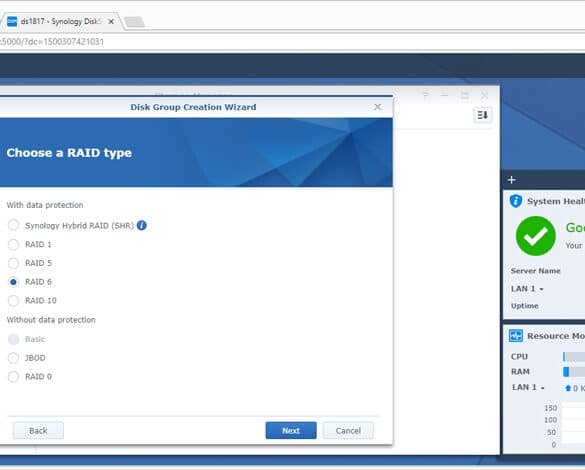This screenshot has width=585, height=470.
Task: Close the Disk Group Creation Wizard
Action: pos(378,107)
